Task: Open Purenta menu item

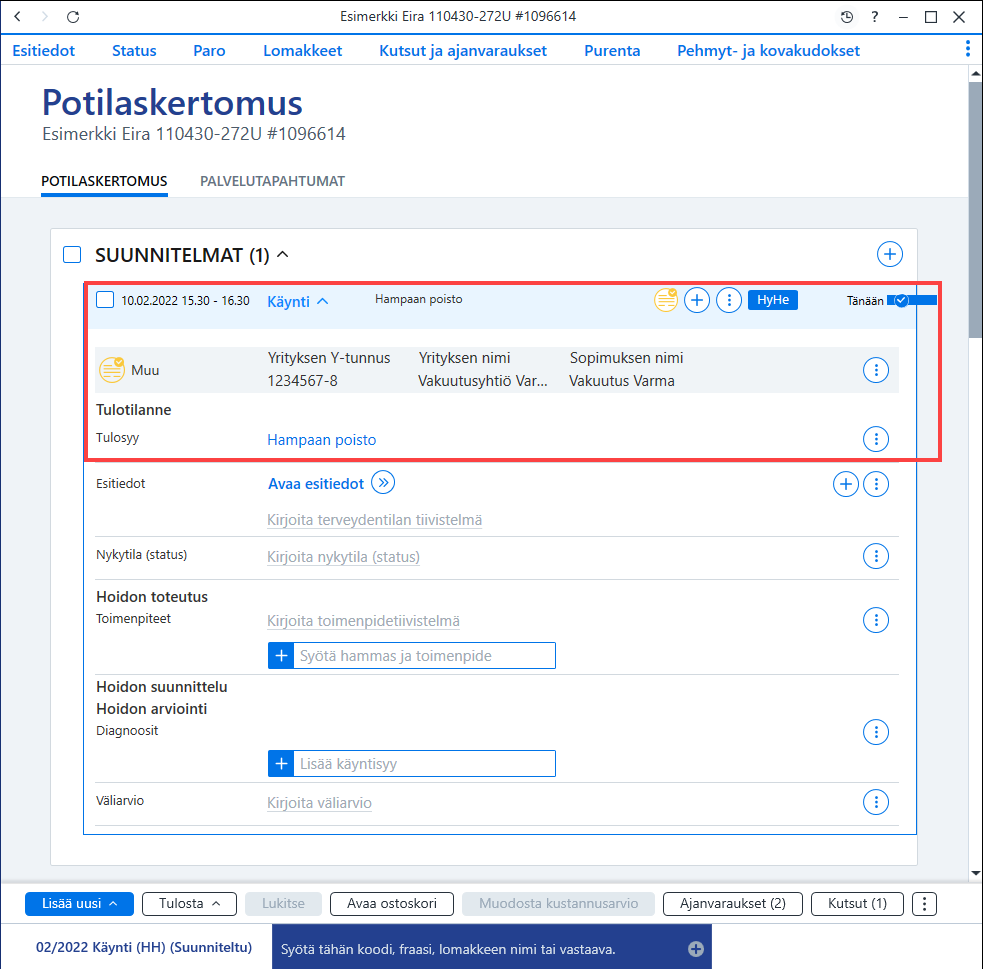Action: click(x=612, y=51)
